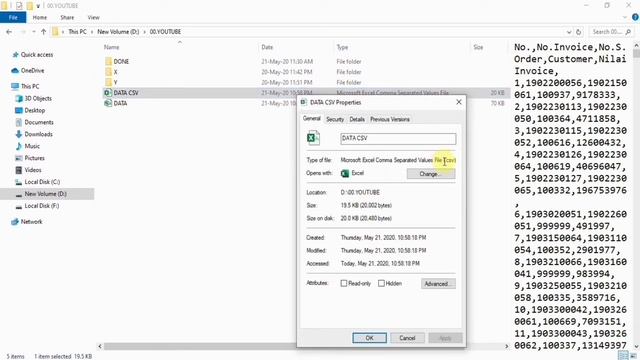Open the Share ribbon tab

67,18
